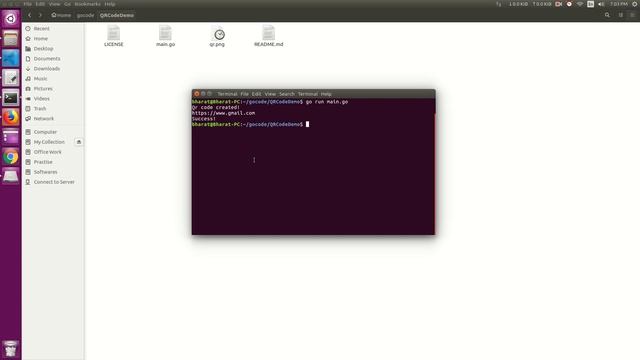Click the network speed monitor indicator
640x360 pixels.
coord(530,4)
